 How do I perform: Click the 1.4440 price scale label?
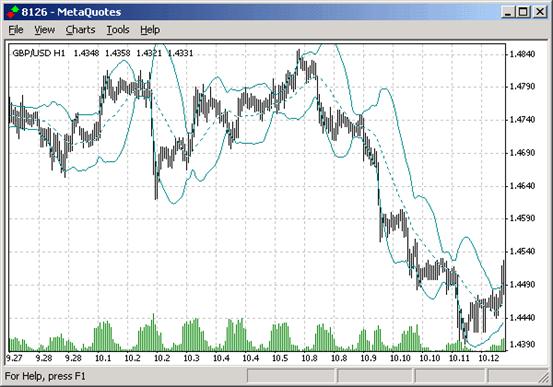click(x=522, y=318)
